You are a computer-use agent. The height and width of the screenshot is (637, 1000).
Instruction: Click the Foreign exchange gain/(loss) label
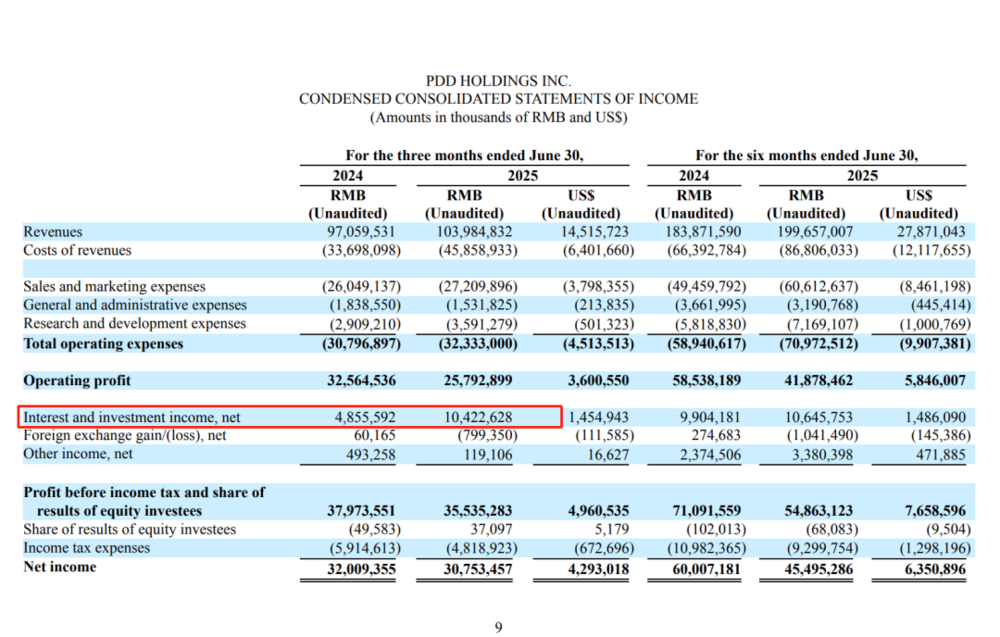(x=124, y=435)
